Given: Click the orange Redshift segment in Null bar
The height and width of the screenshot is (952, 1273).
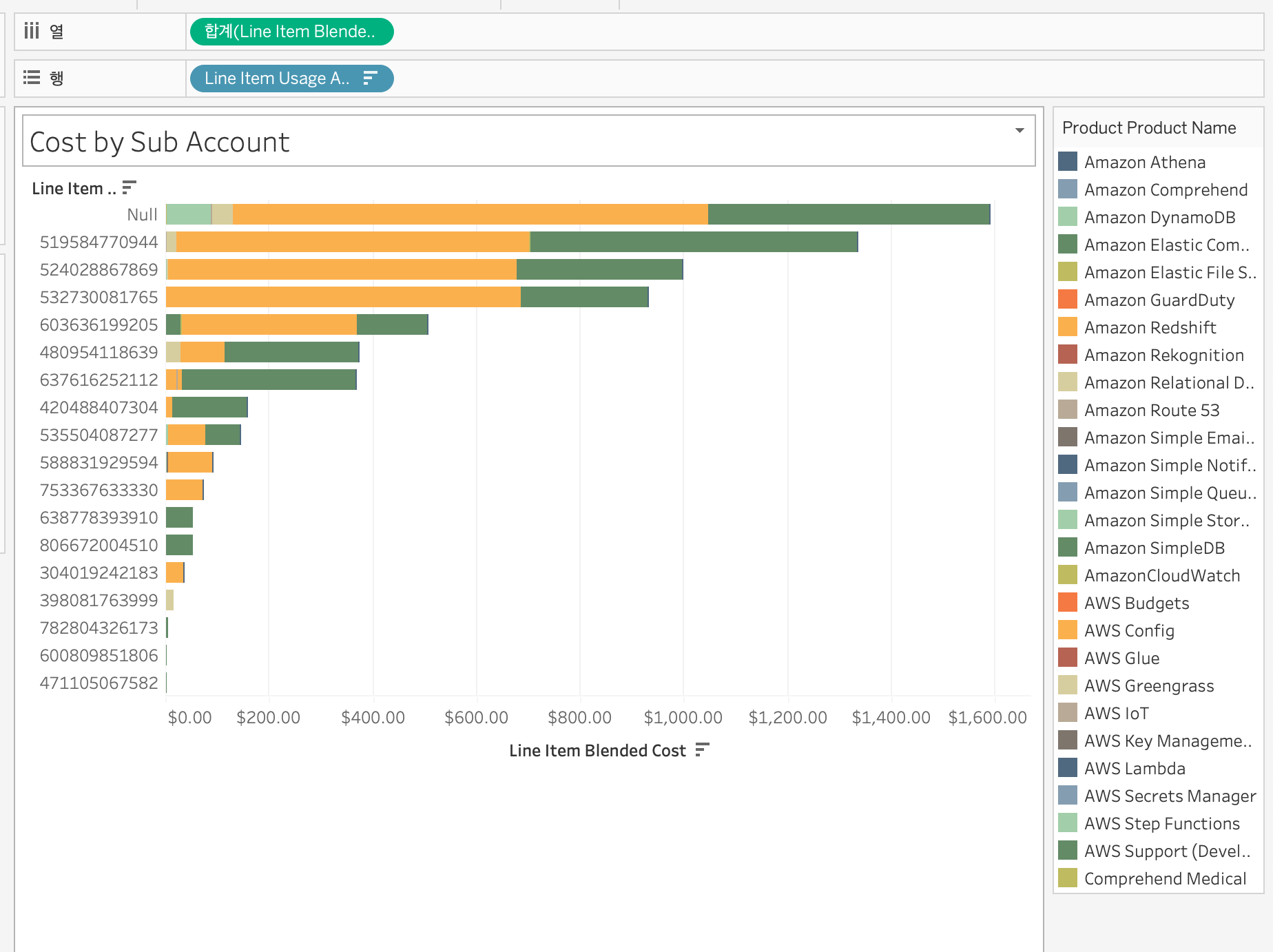Looking at the screenshot, I should [470, 214].
